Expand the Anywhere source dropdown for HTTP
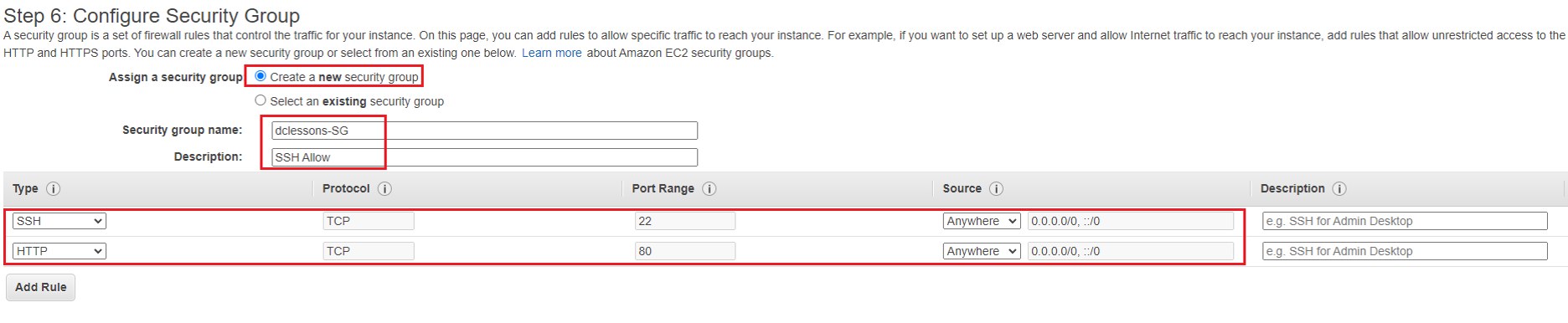This screenshot has height=323, width=1568. pyautogui.click(x=982, y=251)
